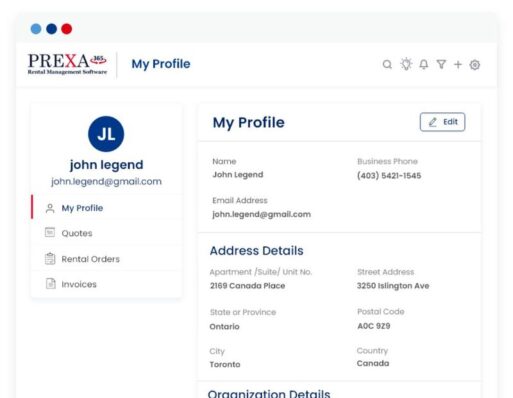Click the Business Phone label
The height and width of the screenshot is (398, 513).
[x=387, y=161]
